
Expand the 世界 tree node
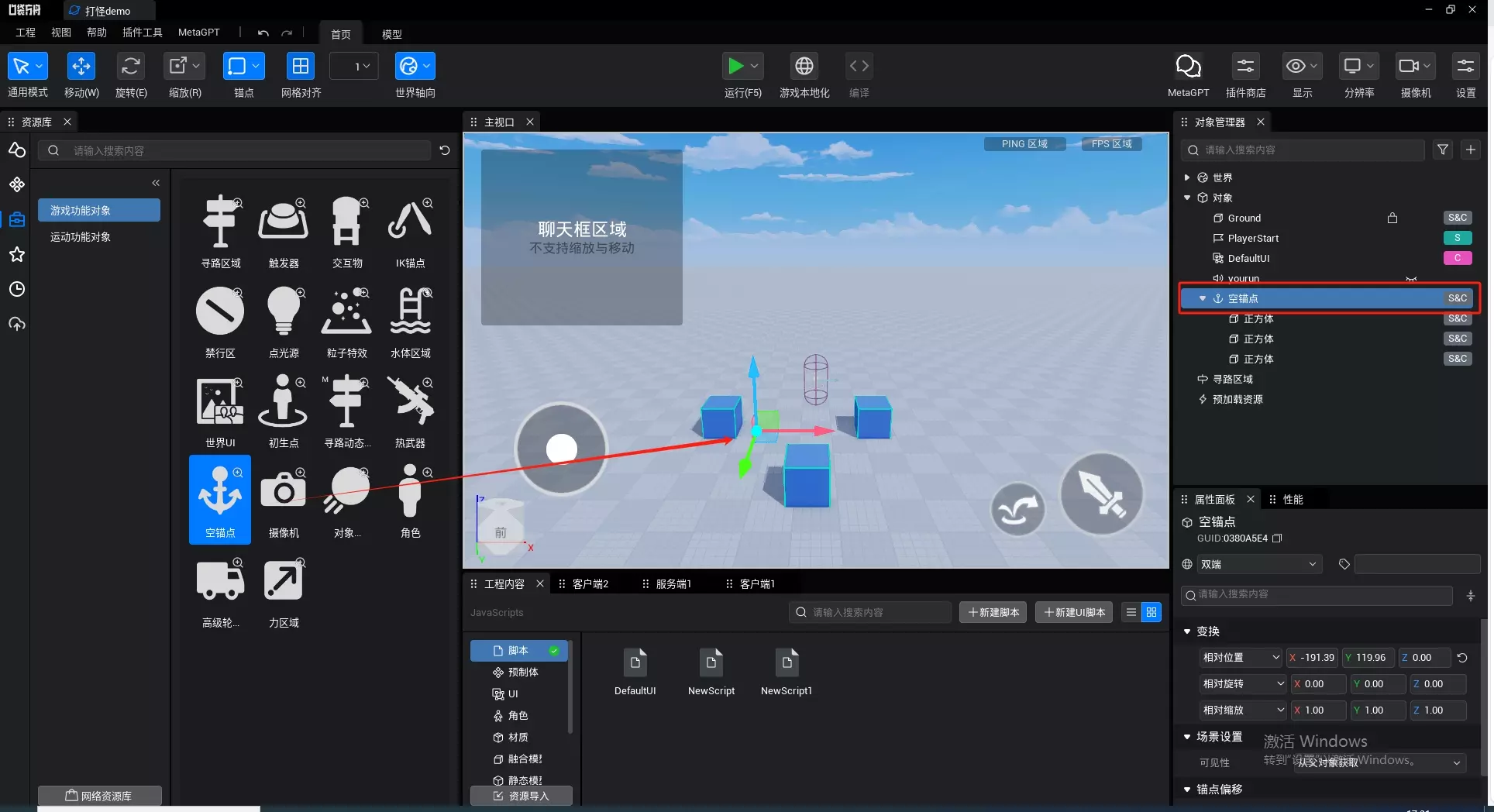[x=1186, y=177]
